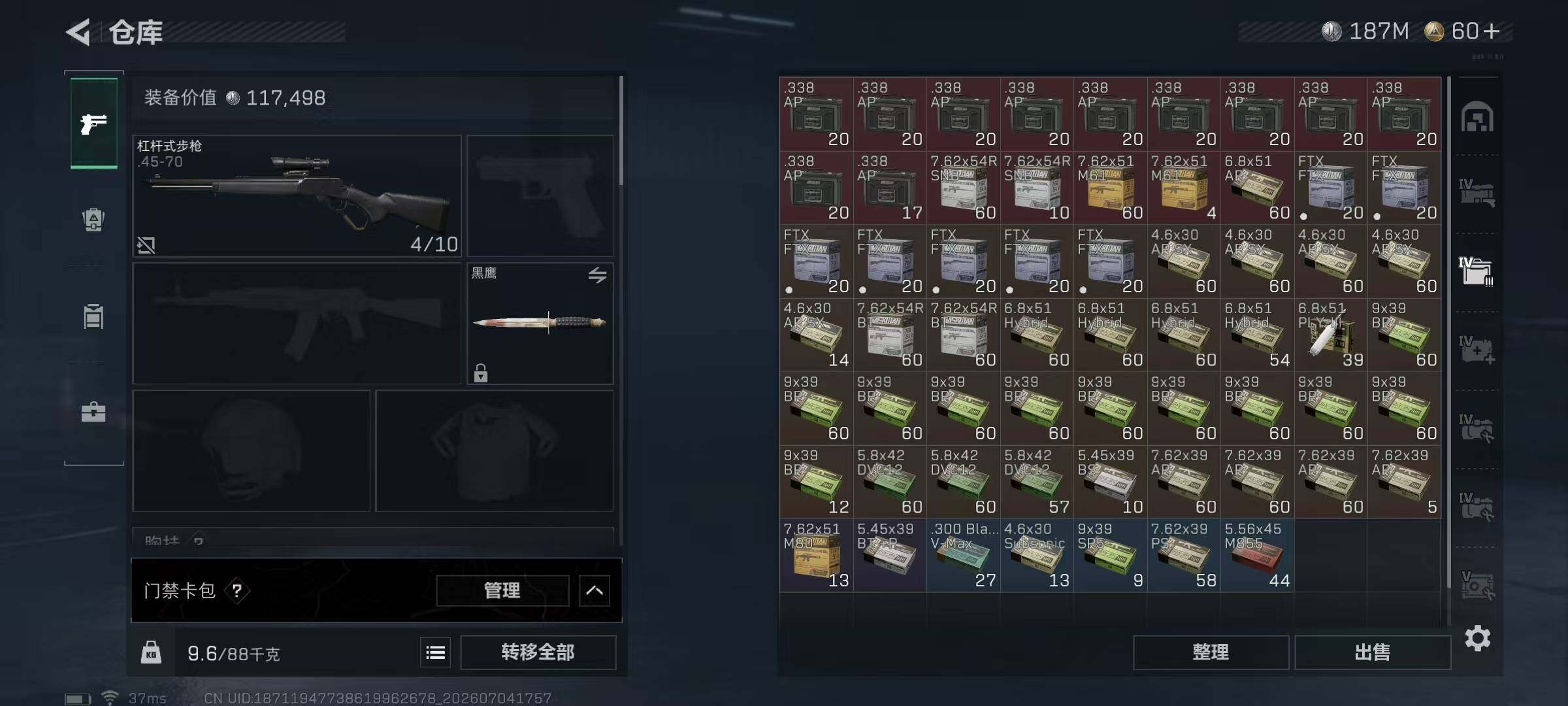Screen dimensions: 1568x706
Task: Select the 6.8x51 PLY stack of 39
Action: pos(1331,334)
